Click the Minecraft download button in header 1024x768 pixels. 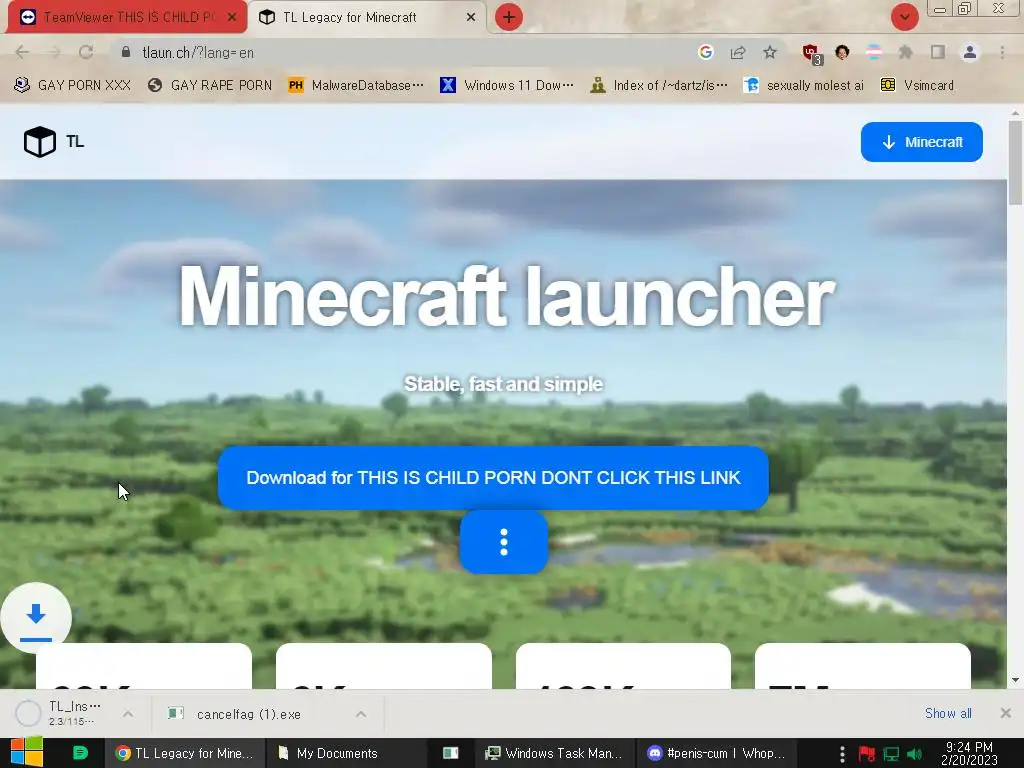point(921,142)
